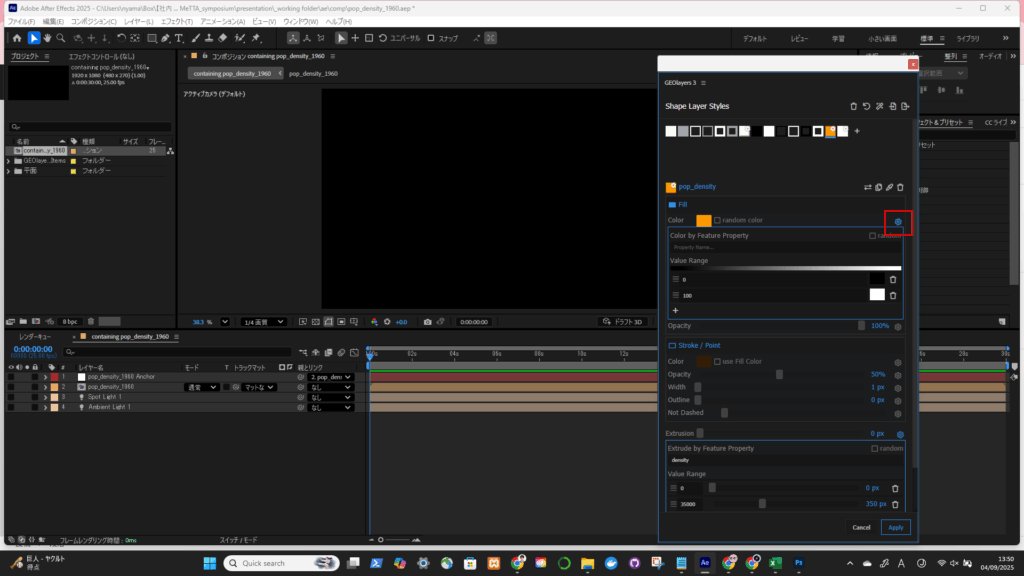Switch to the エフェクトコントロール tab

click(101, 57)
